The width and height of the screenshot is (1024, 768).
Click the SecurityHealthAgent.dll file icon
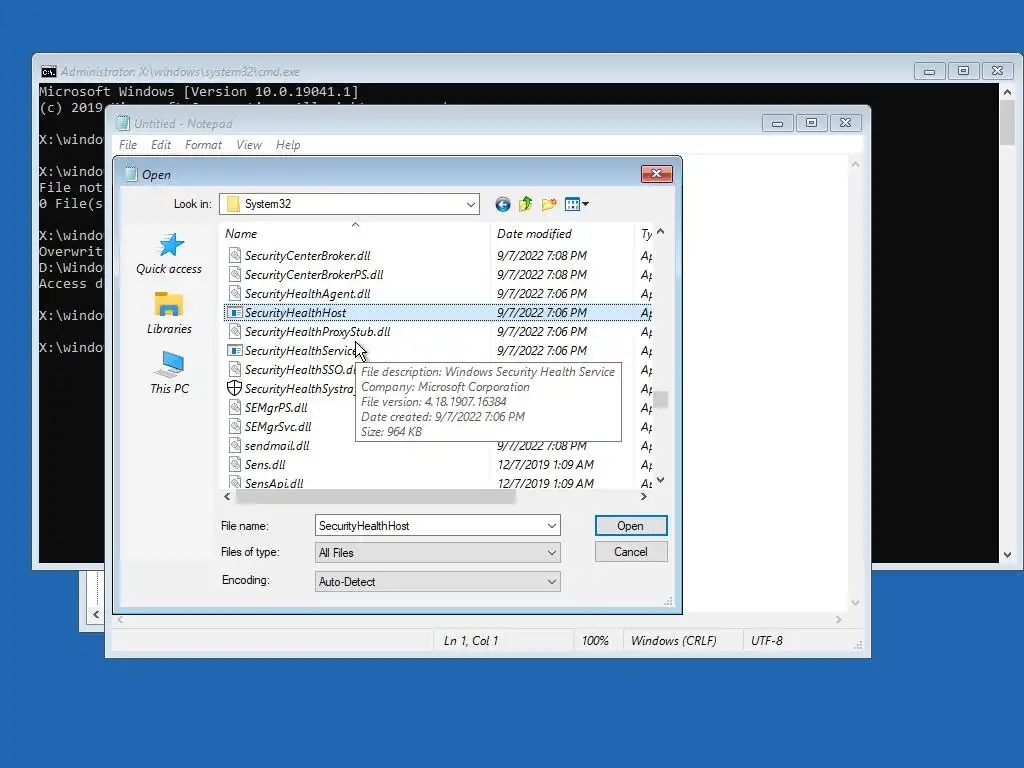point(234,293)
